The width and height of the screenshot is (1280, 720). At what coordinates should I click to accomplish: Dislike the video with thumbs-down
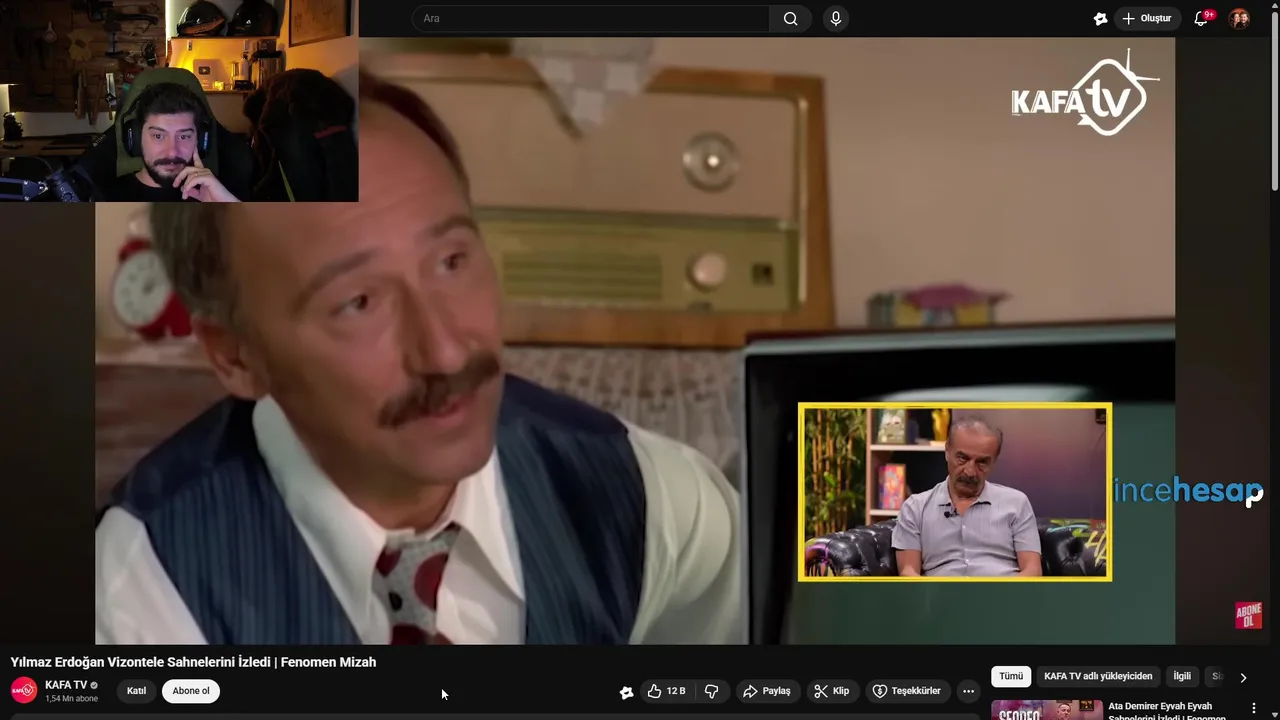click(x=712, y=691)
